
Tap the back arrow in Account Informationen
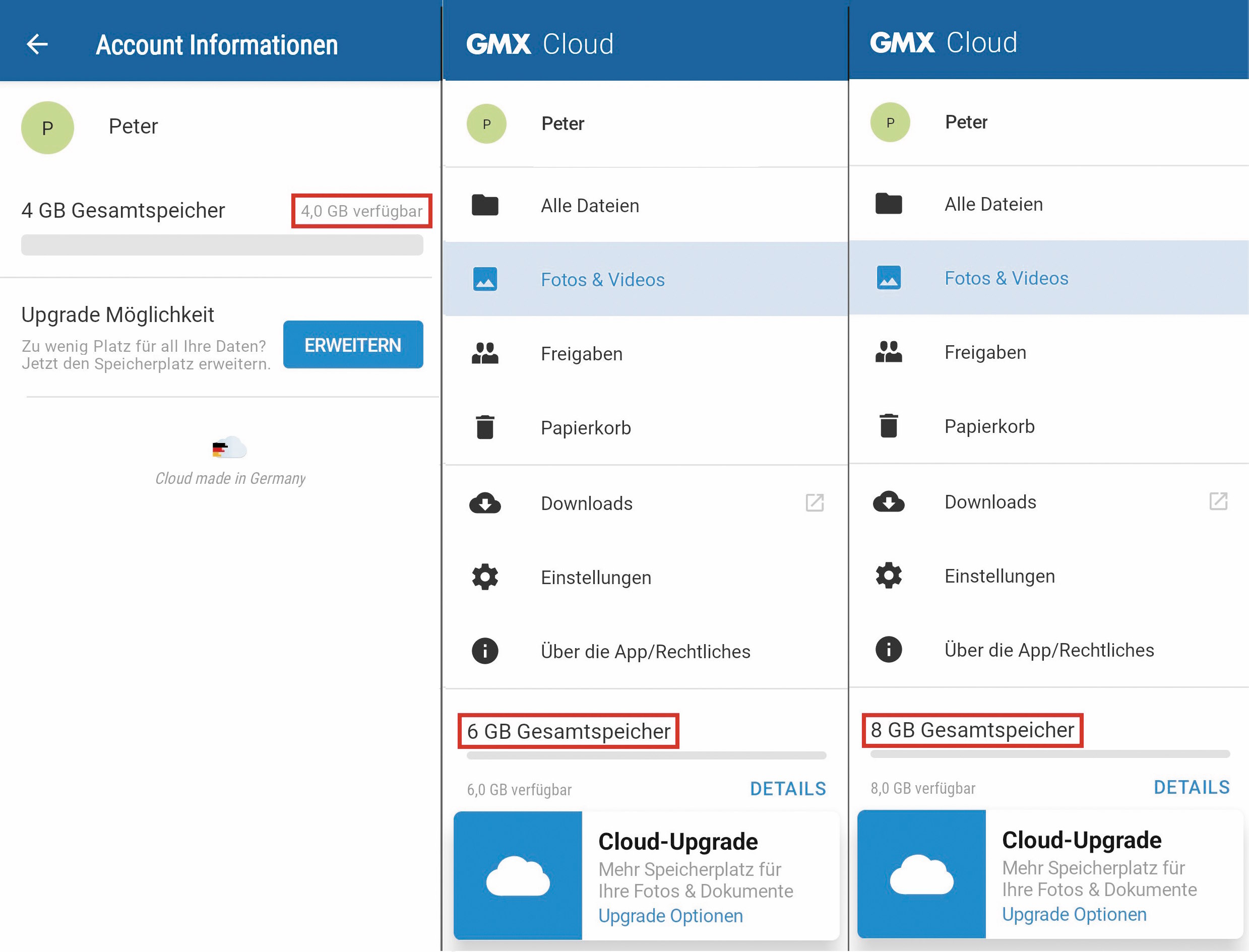37,44
